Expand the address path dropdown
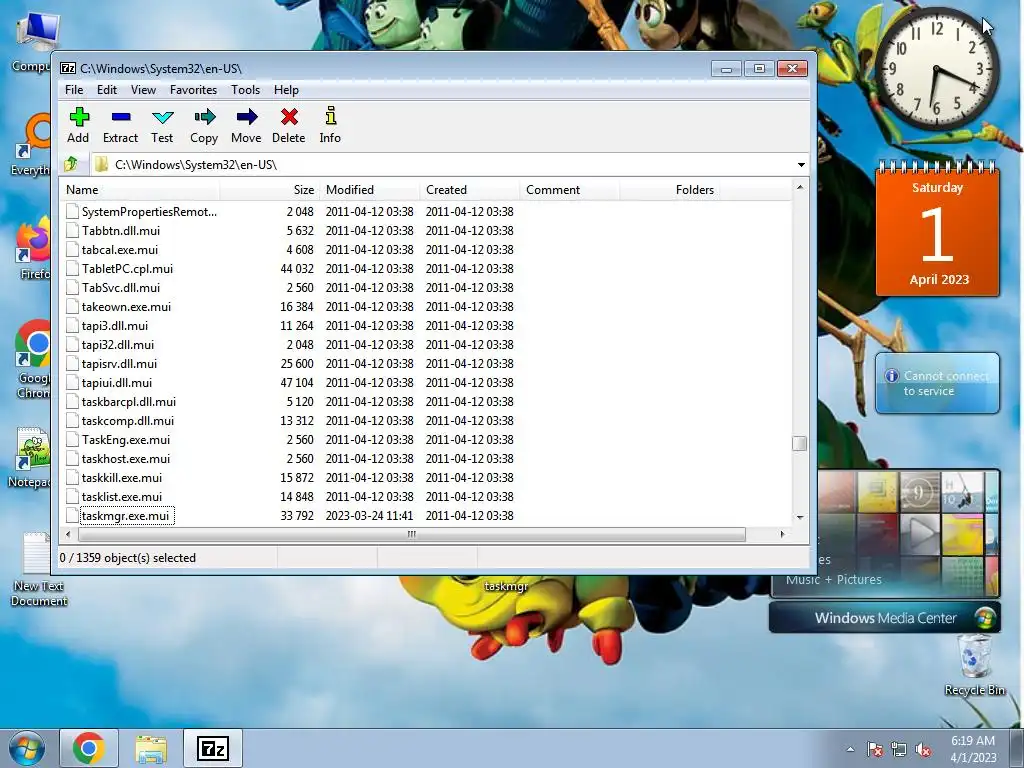1024x768 pixels. click(801, 165)
